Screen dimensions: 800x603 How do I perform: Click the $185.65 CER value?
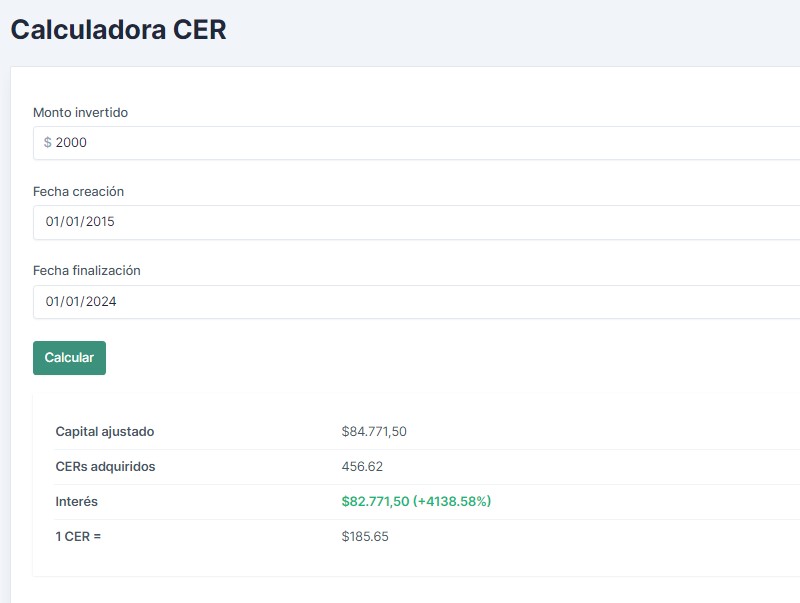coord(365,537)
